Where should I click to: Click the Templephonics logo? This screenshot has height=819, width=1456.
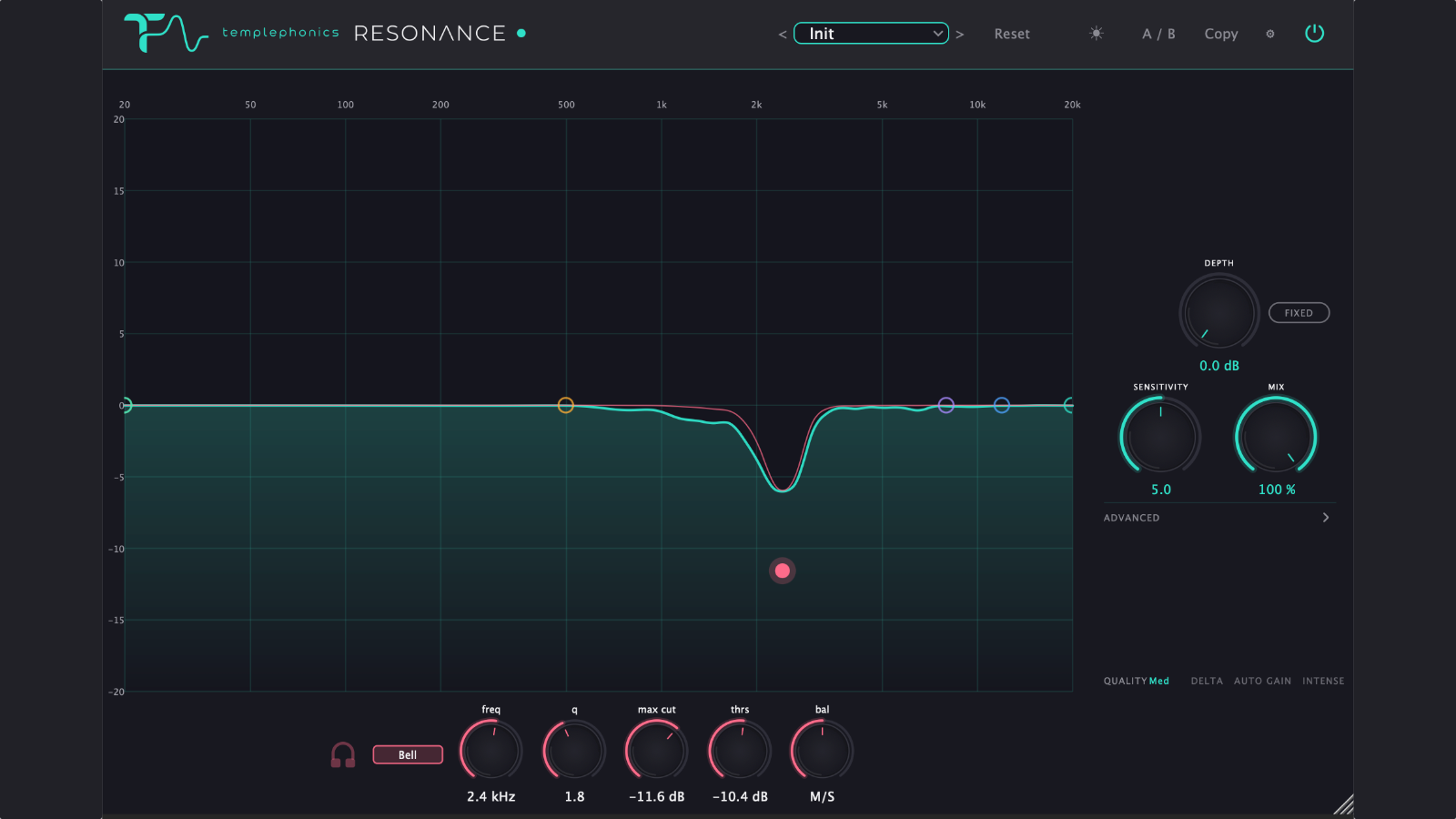coord(167,33)
